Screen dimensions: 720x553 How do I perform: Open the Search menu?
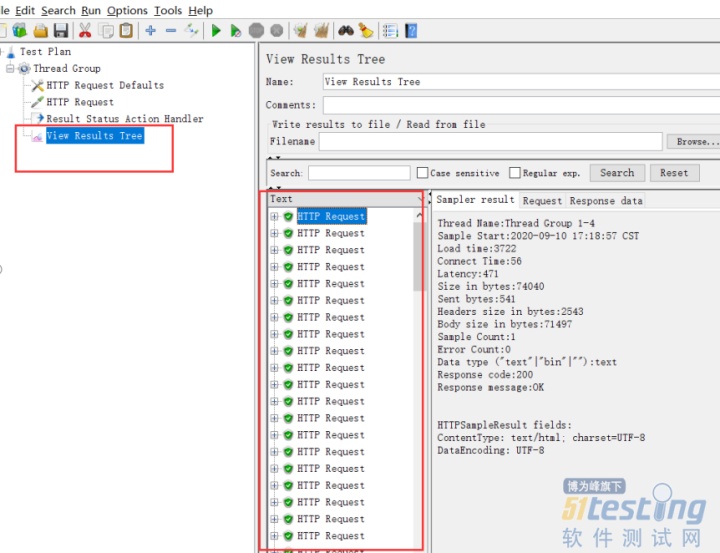point(58,10)
